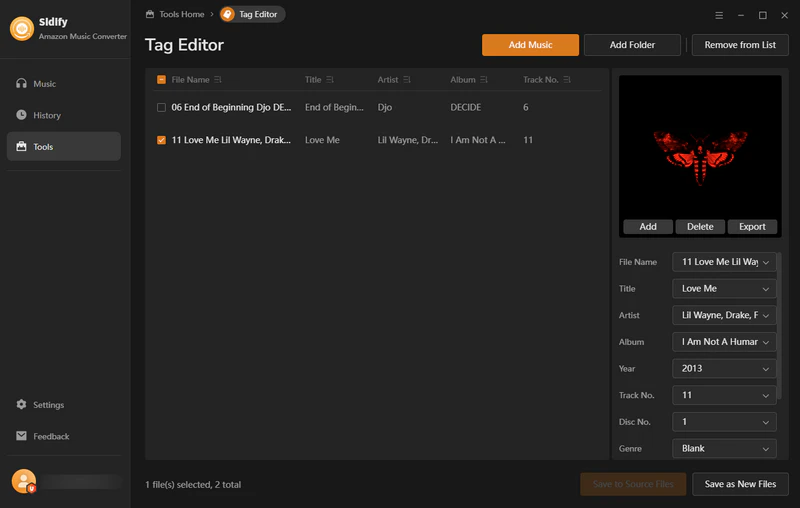Open the hamburger menu icon

(x=719, y=15)
